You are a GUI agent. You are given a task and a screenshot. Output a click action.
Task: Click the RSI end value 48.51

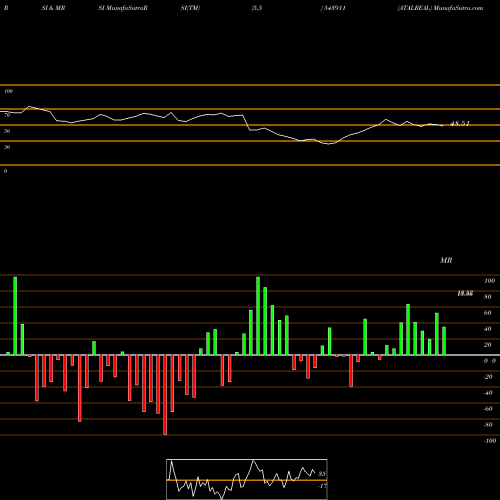(460, 124)
